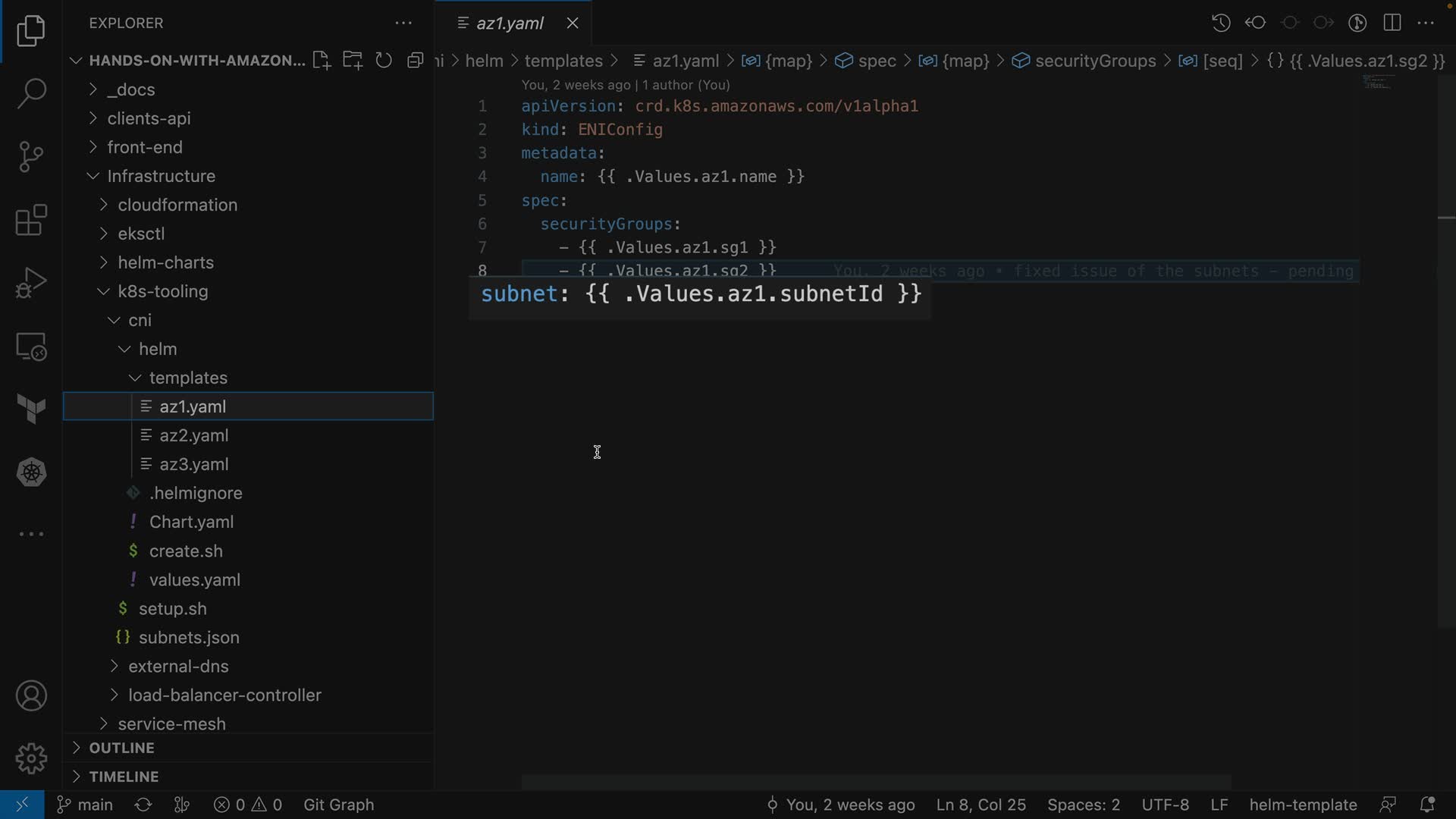Toggle notifications bell in status bar
The image size is (1456, 819).
[x=1427, y=805]
